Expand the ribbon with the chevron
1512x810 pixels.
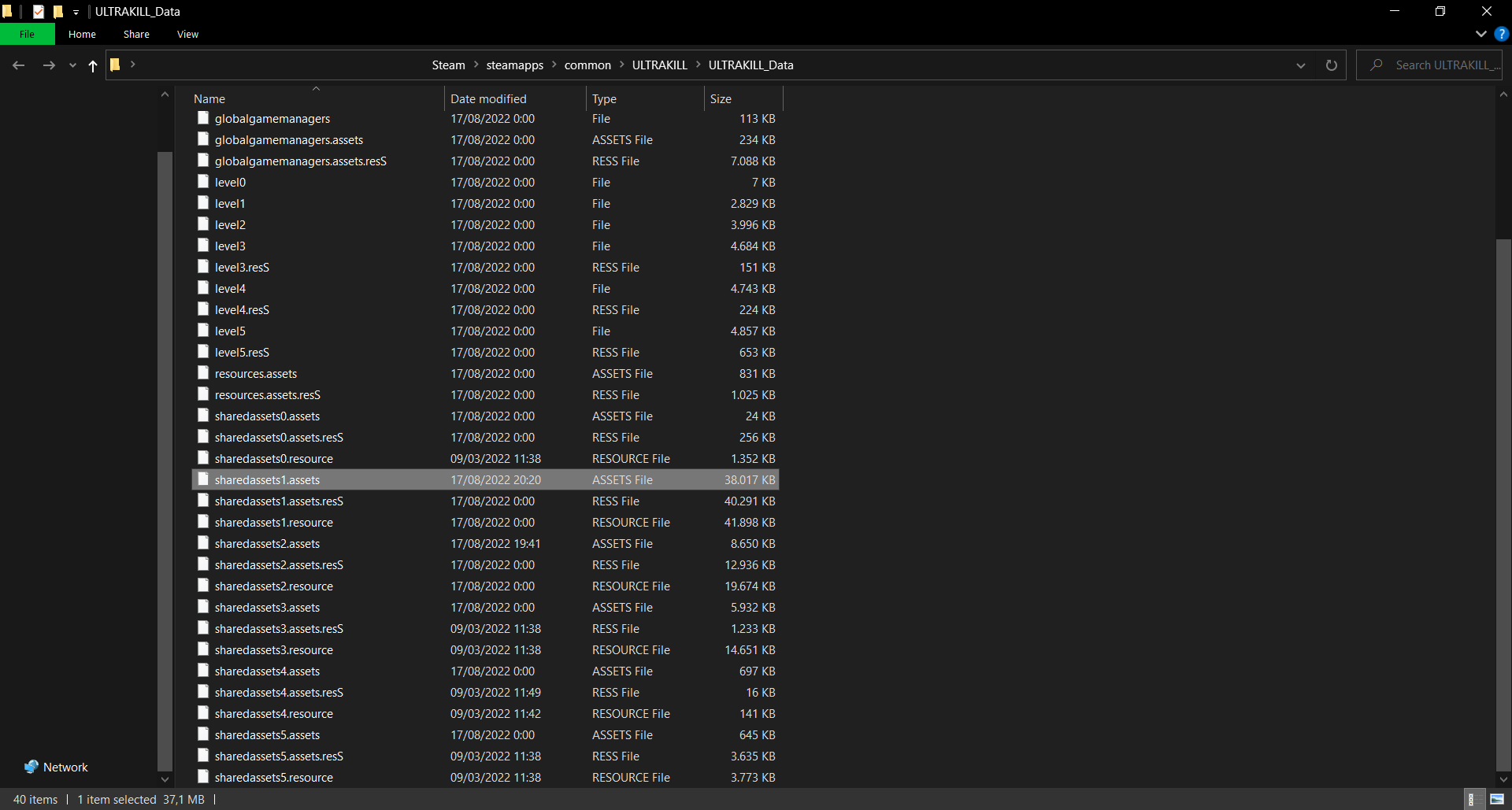(1481, 34)
